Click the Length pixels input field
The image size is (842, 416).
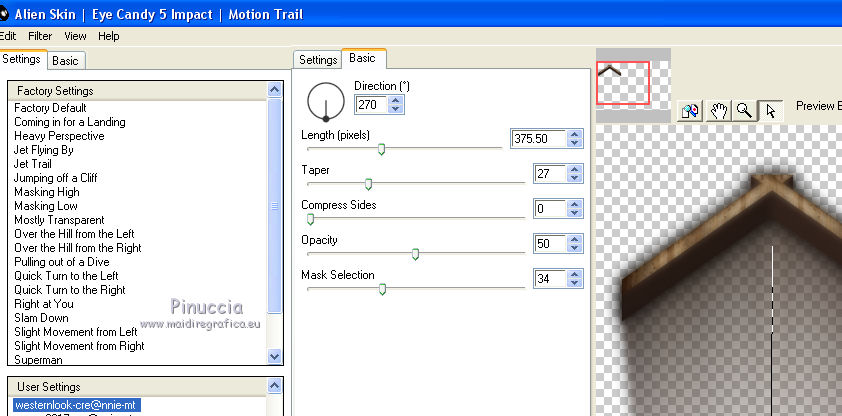539,138
